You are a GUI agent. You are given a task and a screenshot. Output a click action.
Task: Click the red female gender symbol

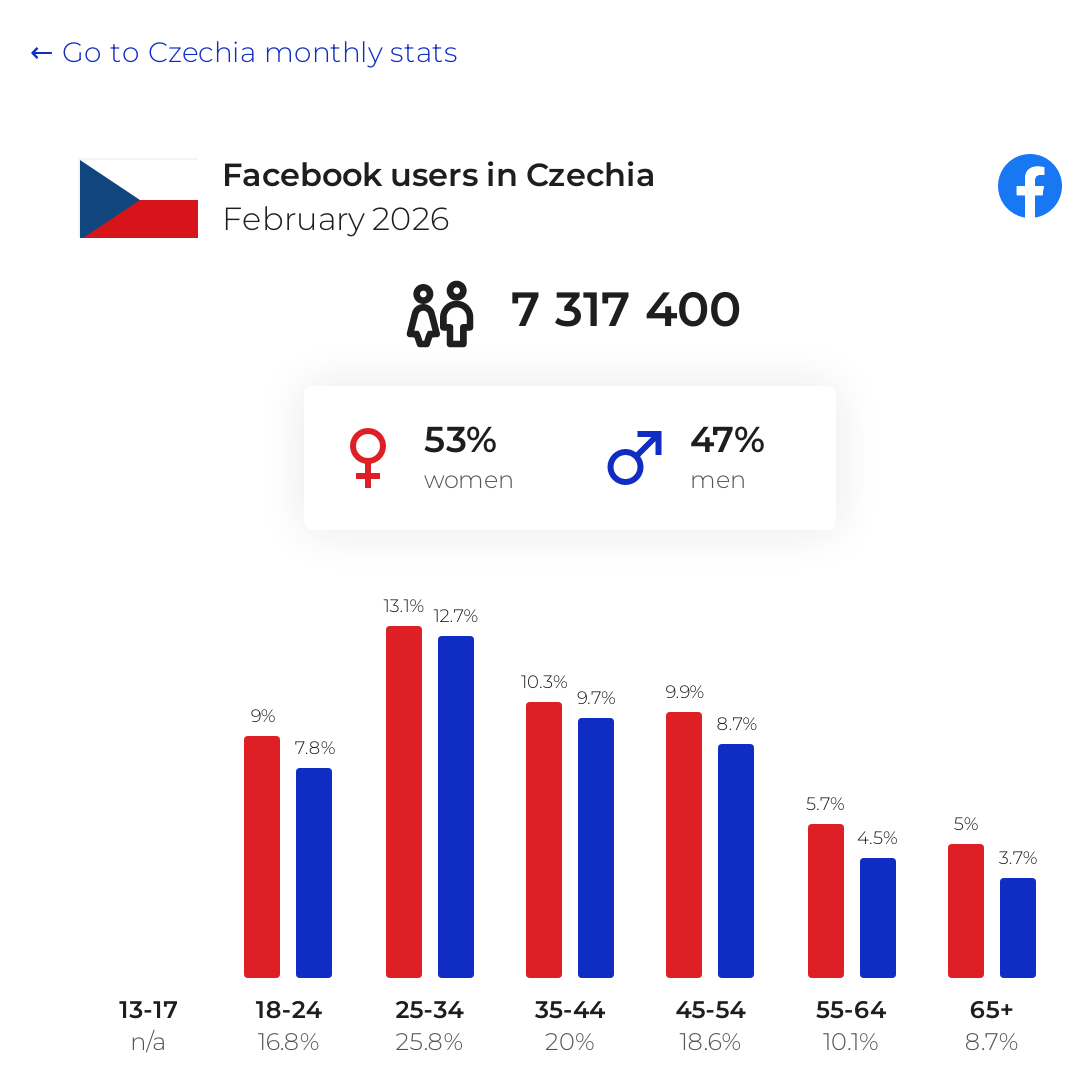(x=368, y=458)
